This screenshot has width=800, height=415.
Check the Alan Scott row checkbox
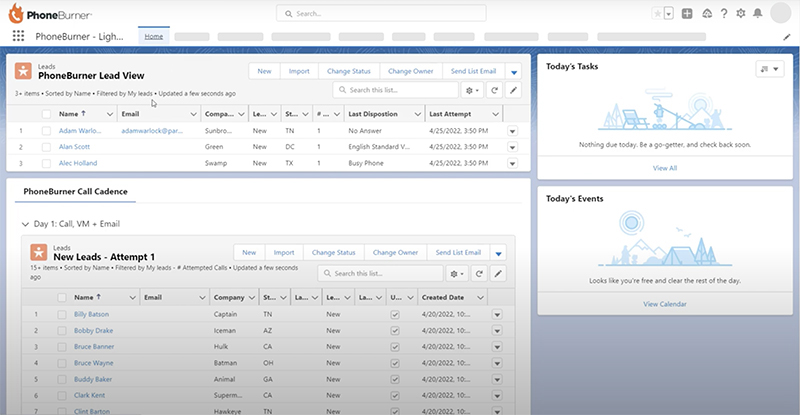pyautogui.click(x=46, y=147)
